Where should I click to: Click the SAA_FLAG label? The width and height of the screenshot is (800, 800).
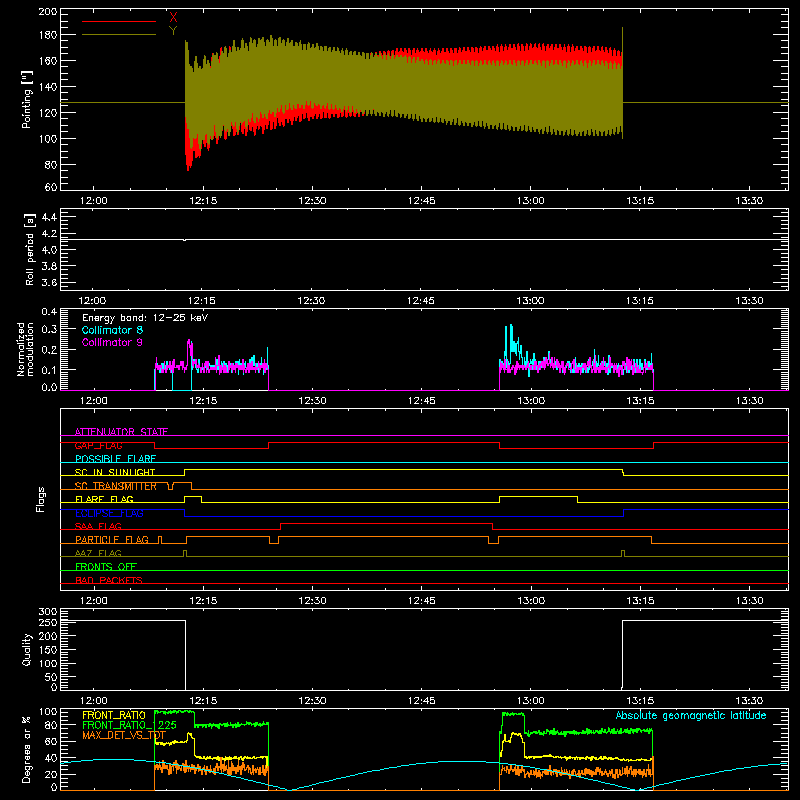coord(98,526)
